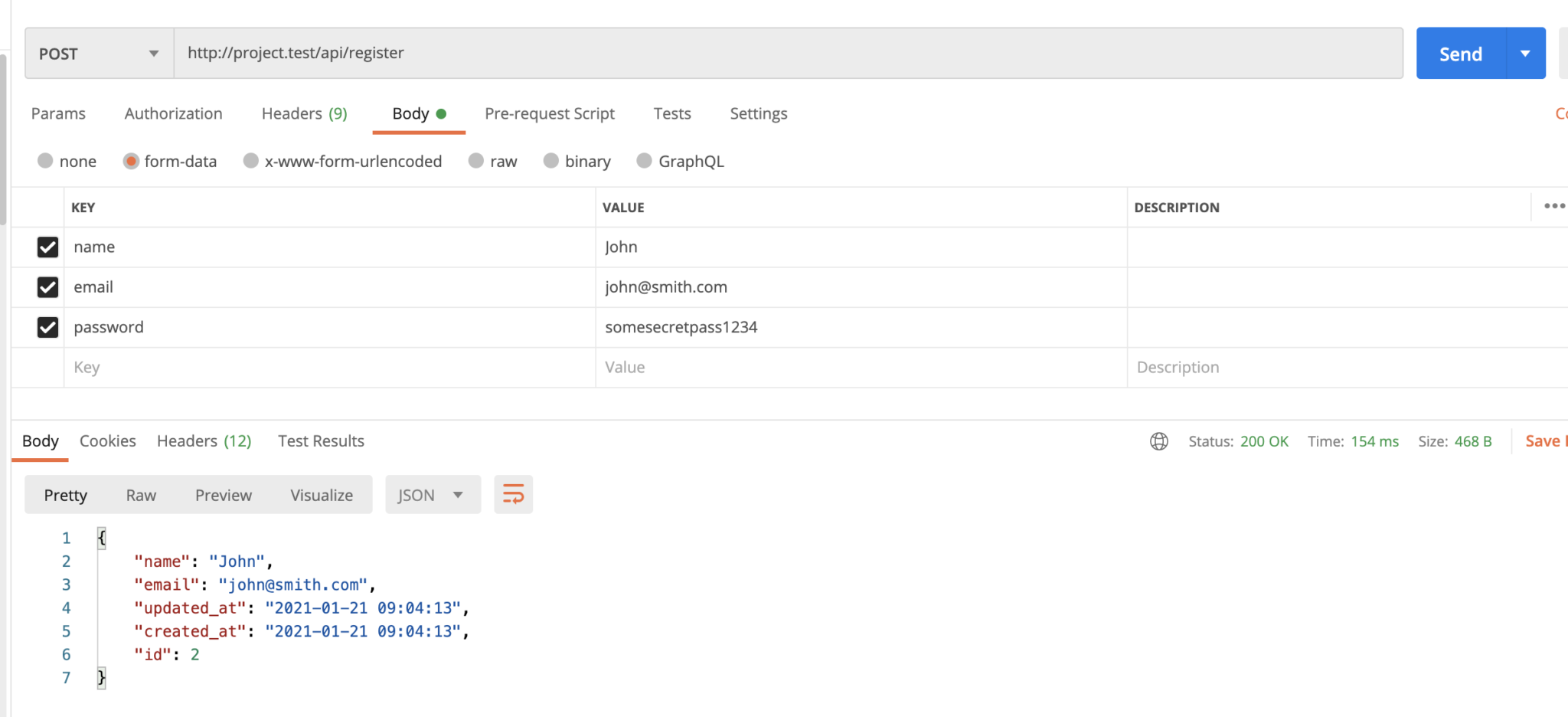Click the Send button
This screenshot has height=717, width=1568.
coord(1460,53)
